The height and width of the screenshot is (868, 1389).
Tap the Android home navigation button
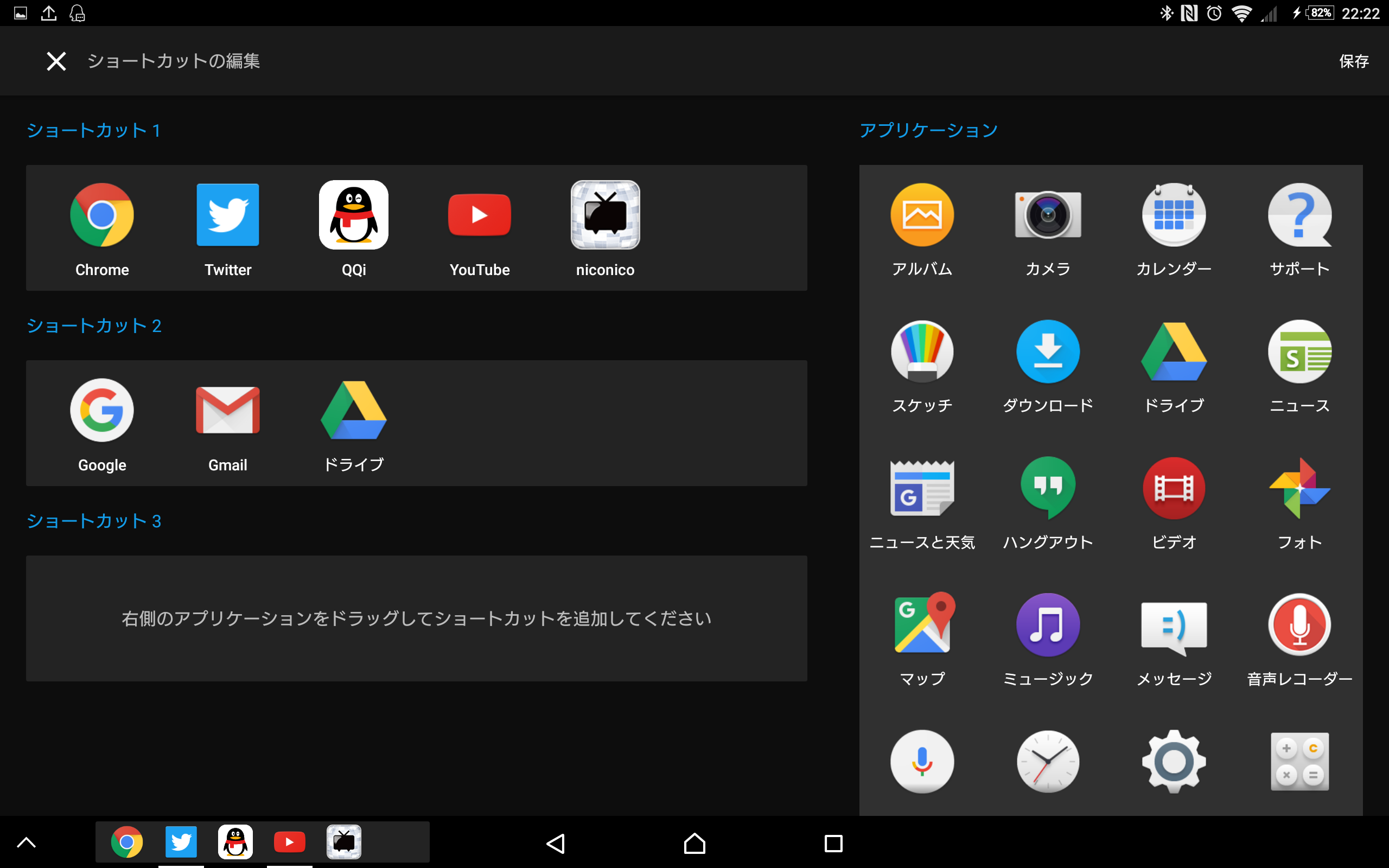(694, 843)
